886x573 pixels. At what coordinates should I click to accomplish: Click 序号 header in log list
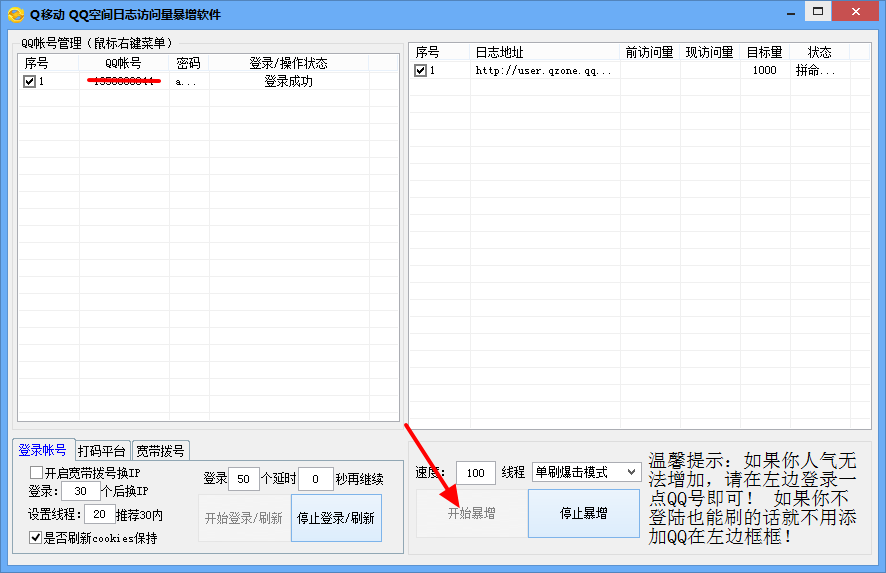click(x=440, y=52)
